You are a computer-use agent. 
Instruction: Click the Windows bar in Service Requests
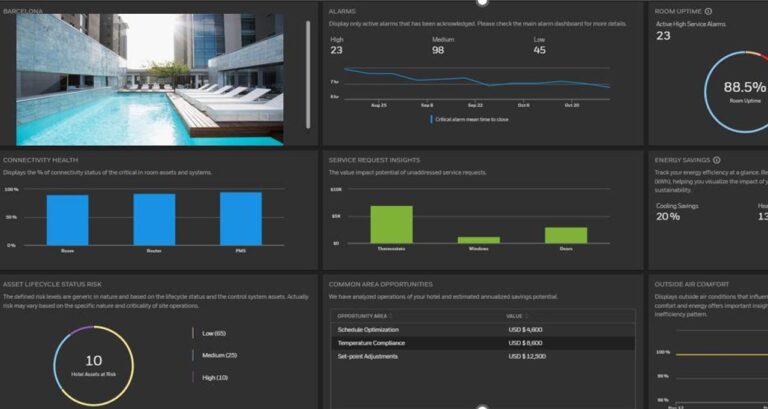pyautogui.click(x=479, y=240)
